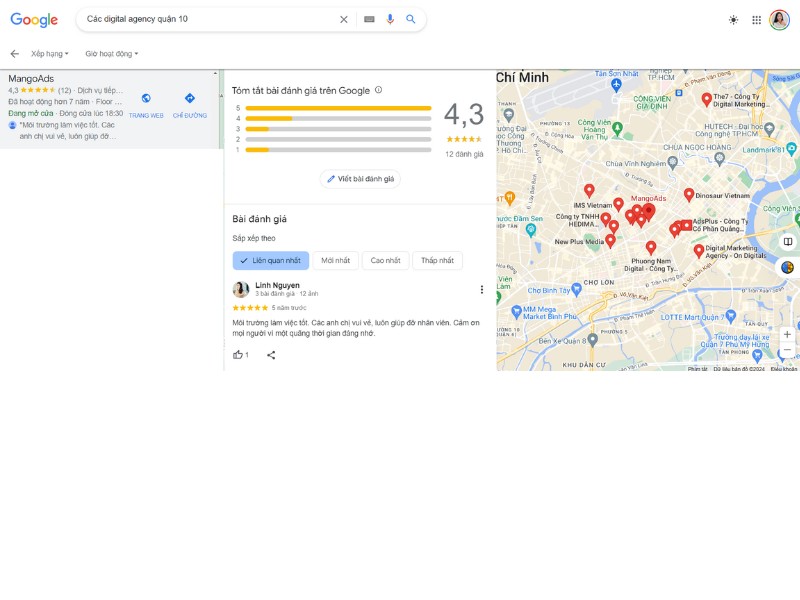Click the blue search magnifier icon
The height and width of the screenshot is (600, 800).
(x=411, y=19)
